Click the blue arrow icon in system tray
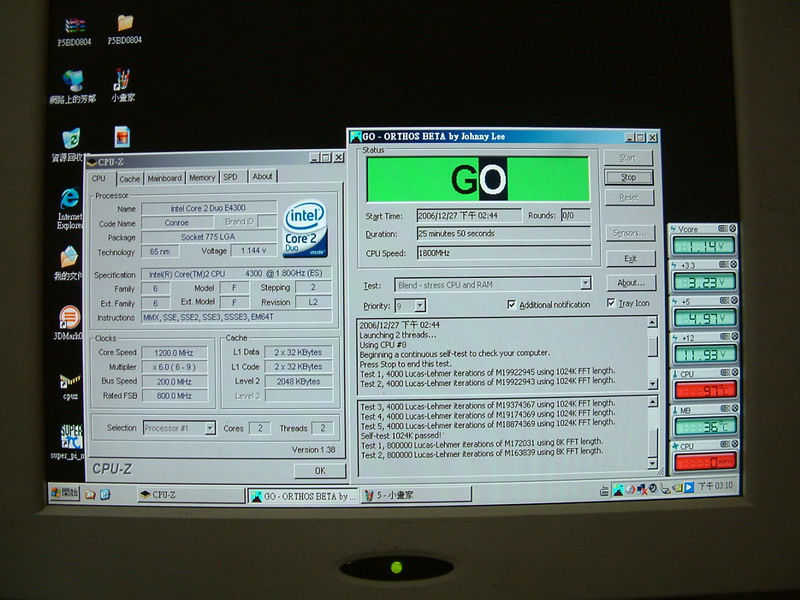 [x=689, y=487]
